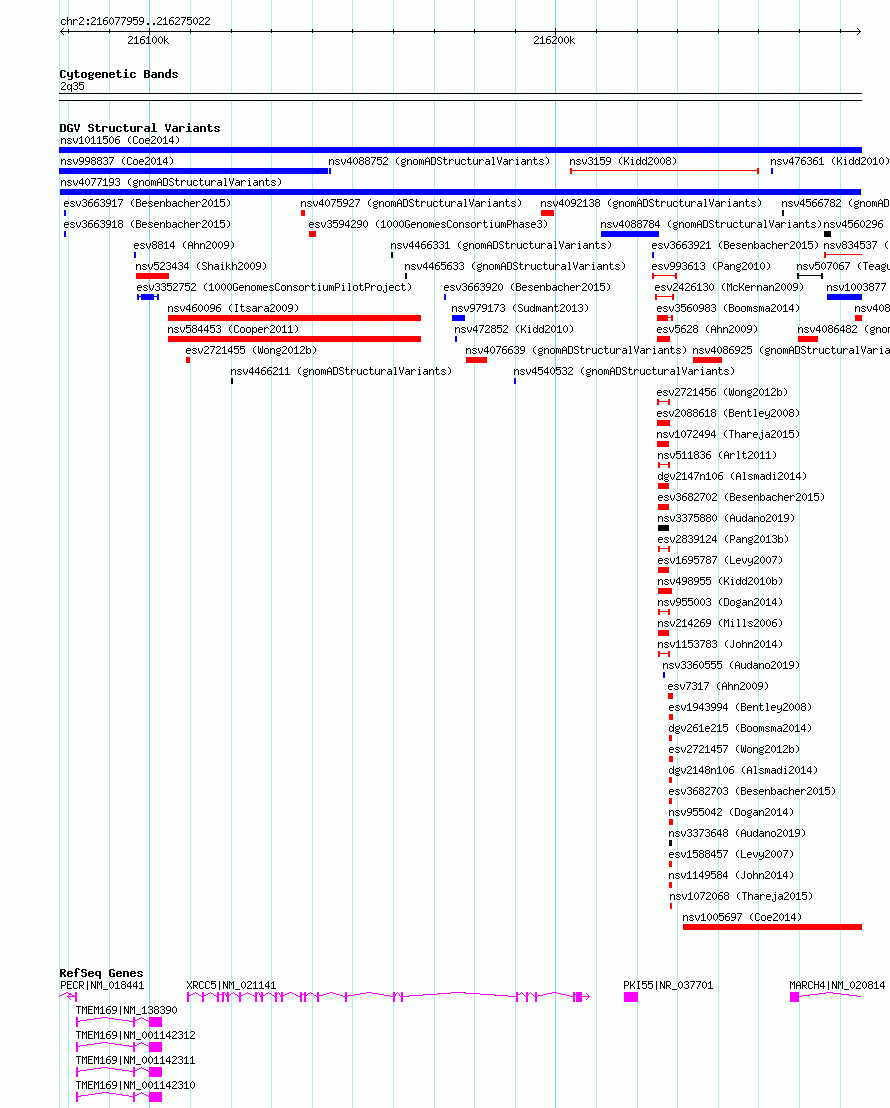Click MARCH4|NM_020814 gene label

(x=837, y=986)
